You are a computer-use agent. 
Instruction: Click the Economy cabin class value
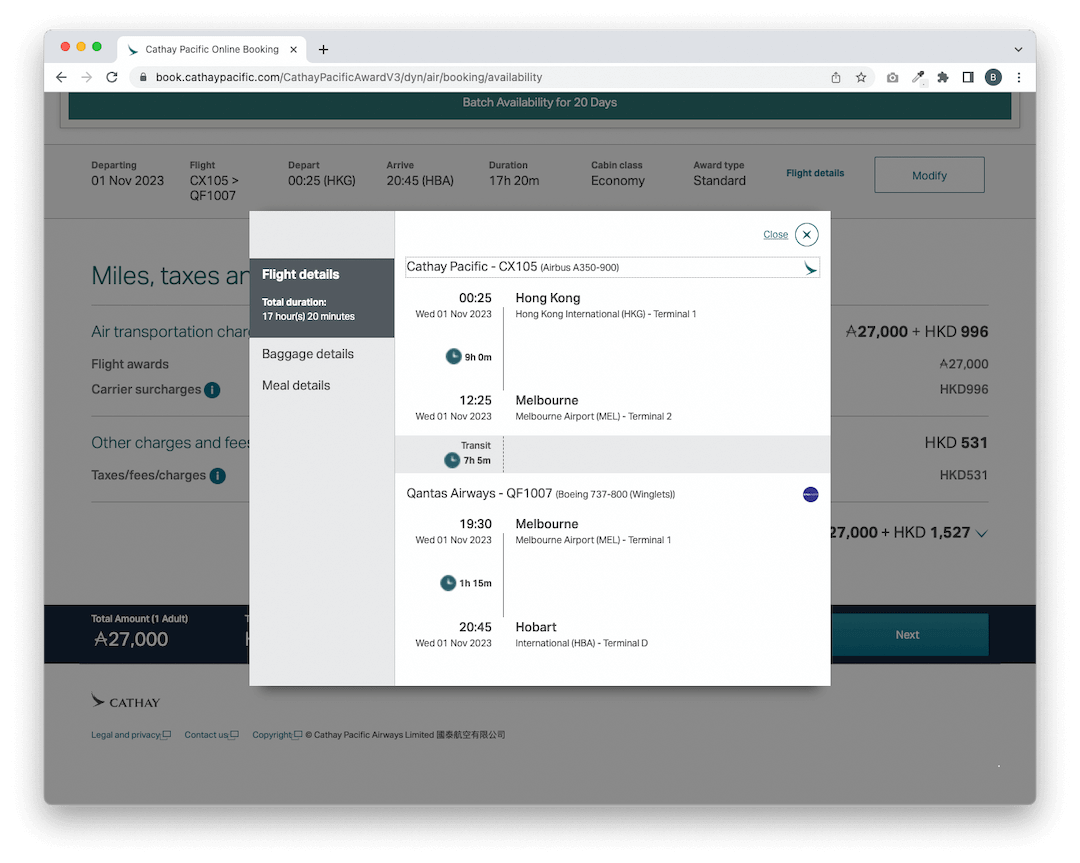(x=618, y=181)
